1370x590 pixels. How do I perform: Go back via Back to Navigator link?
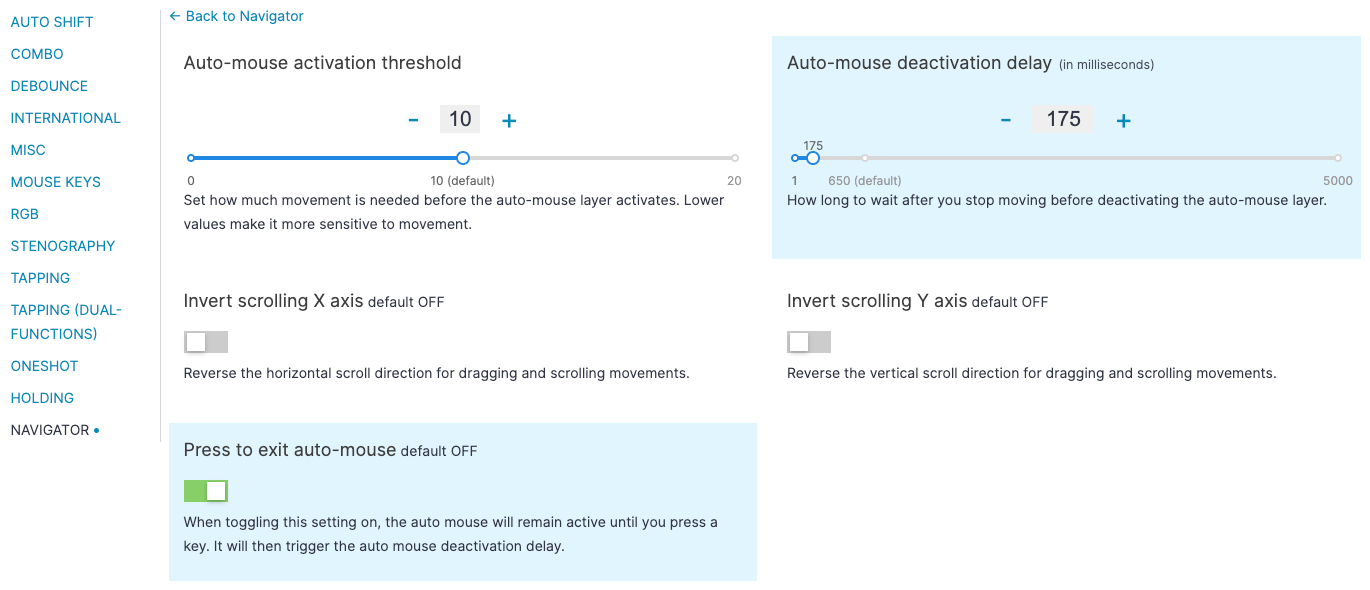(237, 16)
